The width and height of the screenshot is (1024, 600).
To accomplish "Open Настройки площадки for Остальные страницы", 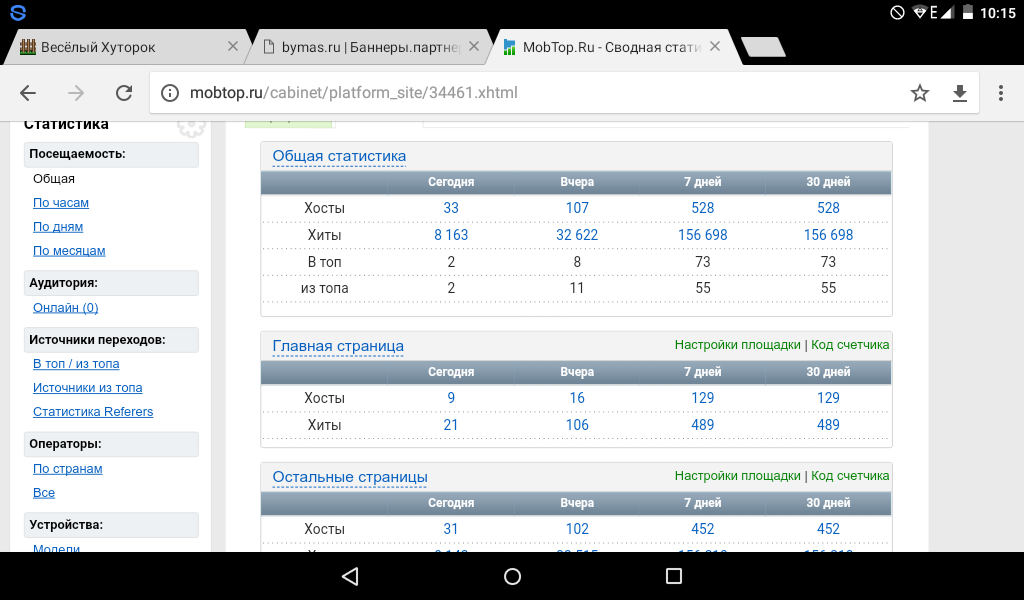I will coord(737,476).
